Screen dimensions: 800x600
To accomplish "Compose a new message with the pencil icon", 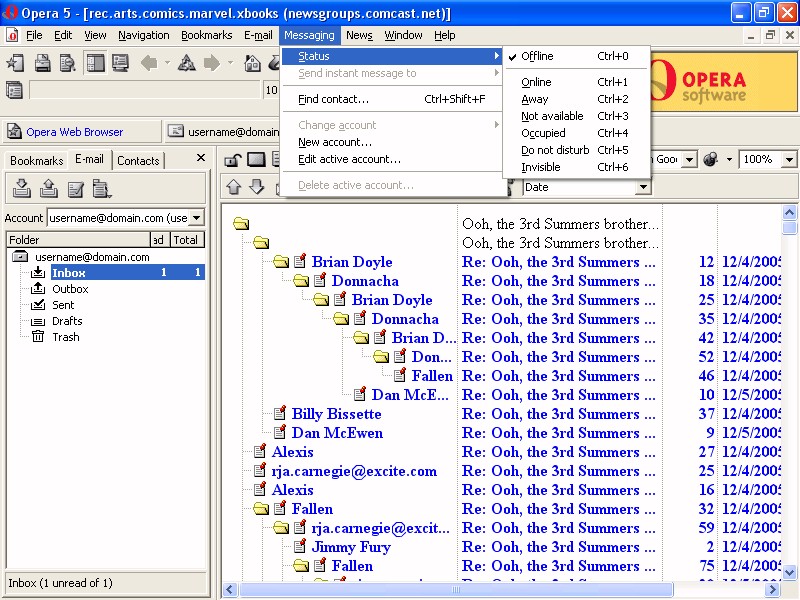I will click(x=76, y=189).
